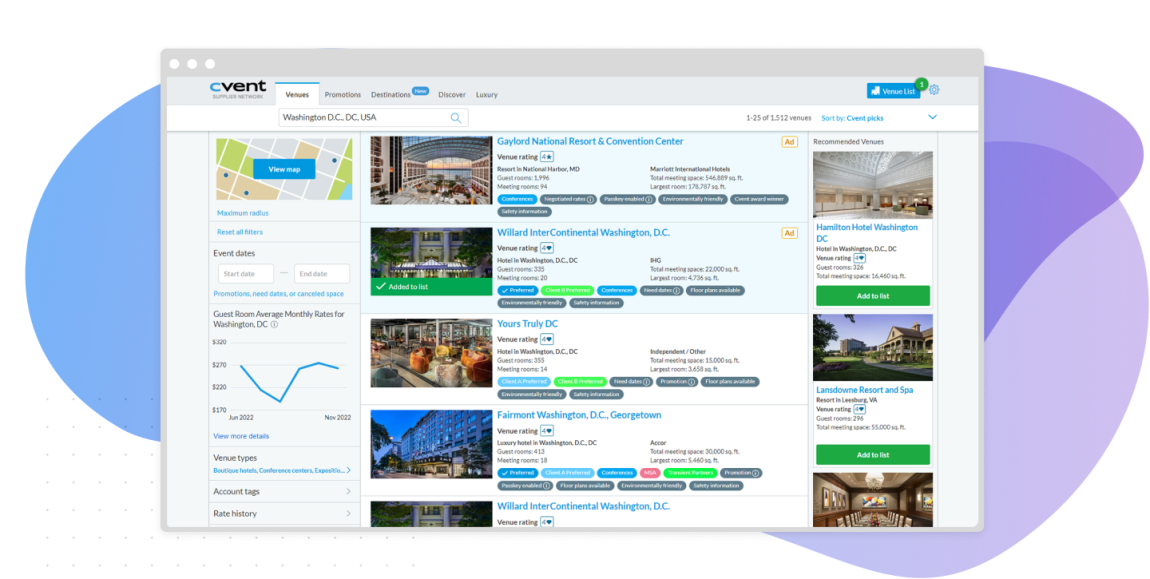Click the search magnifier icon in location field
The width and height of the screenshot is (1150, 579).
click(x=456, y=118)
